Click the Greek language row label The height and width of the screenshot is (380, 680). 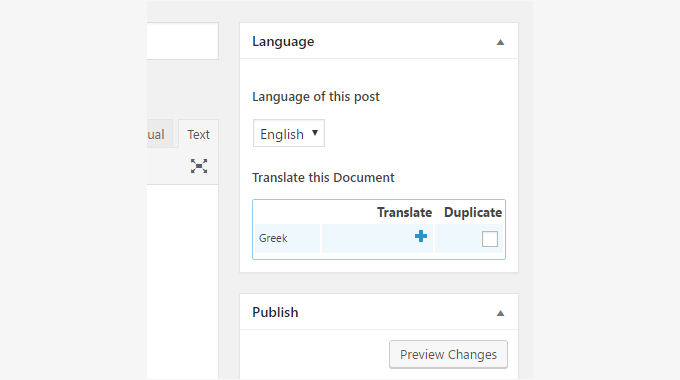pyautogui.click(x=273, y=238)
